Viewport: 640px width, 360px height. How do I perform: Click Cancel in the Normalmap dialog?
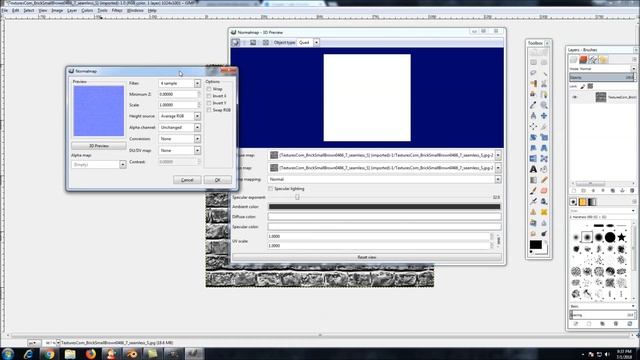187,180
